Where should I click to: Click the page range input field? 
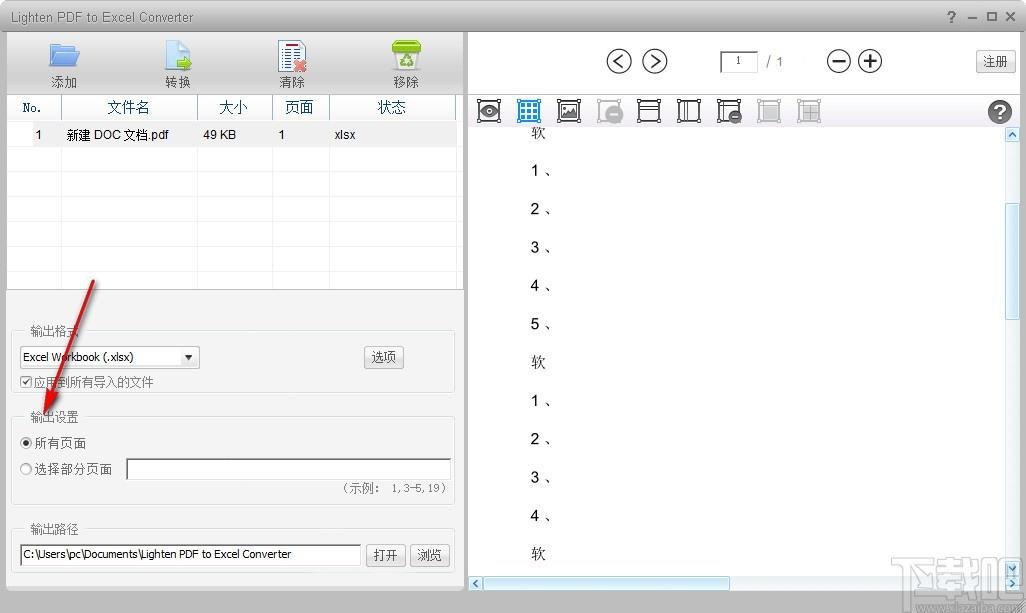tap(289, 469)
